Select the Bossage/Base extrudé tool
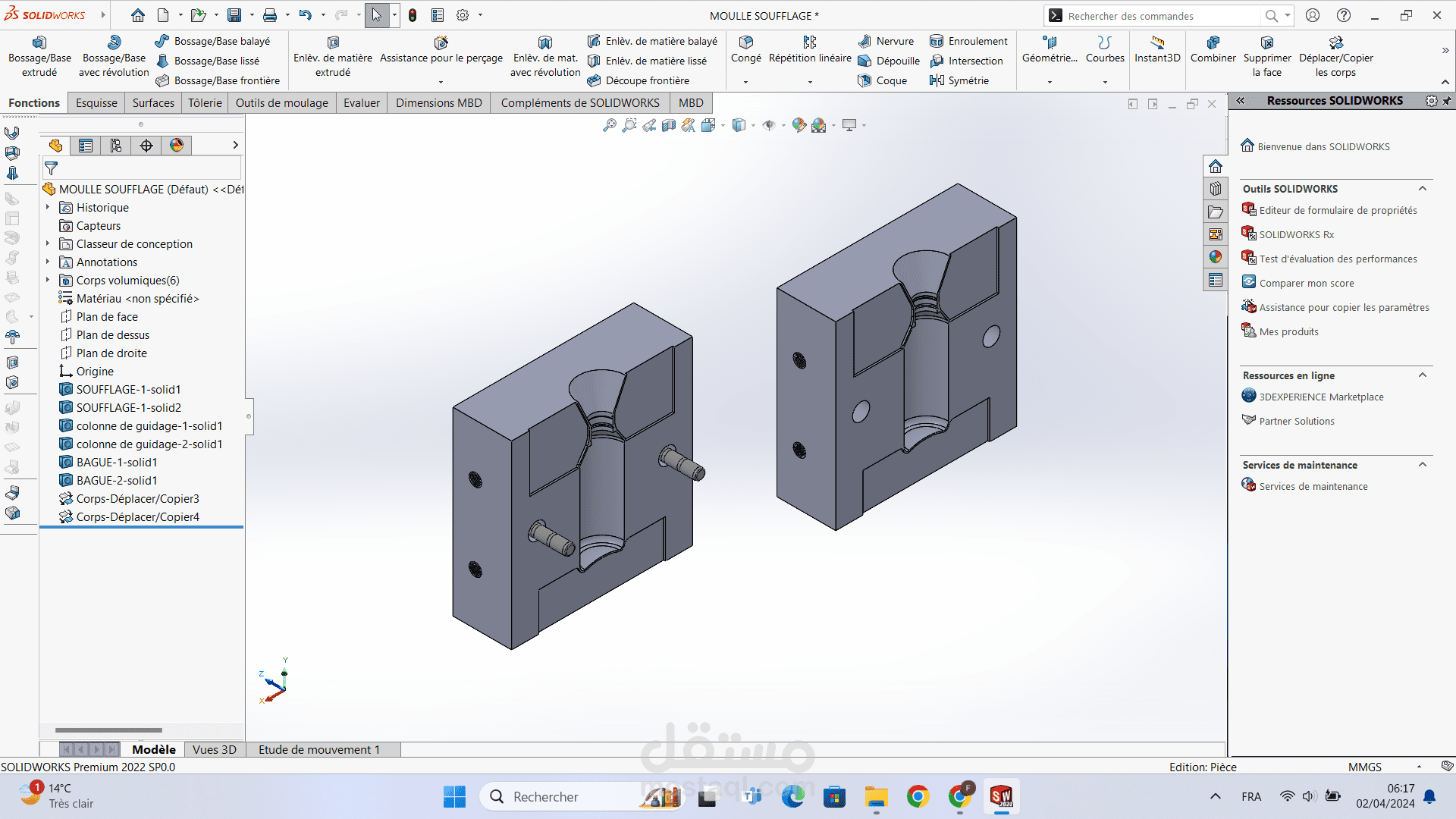1456x819 pixels. click(x=39, y=57)
